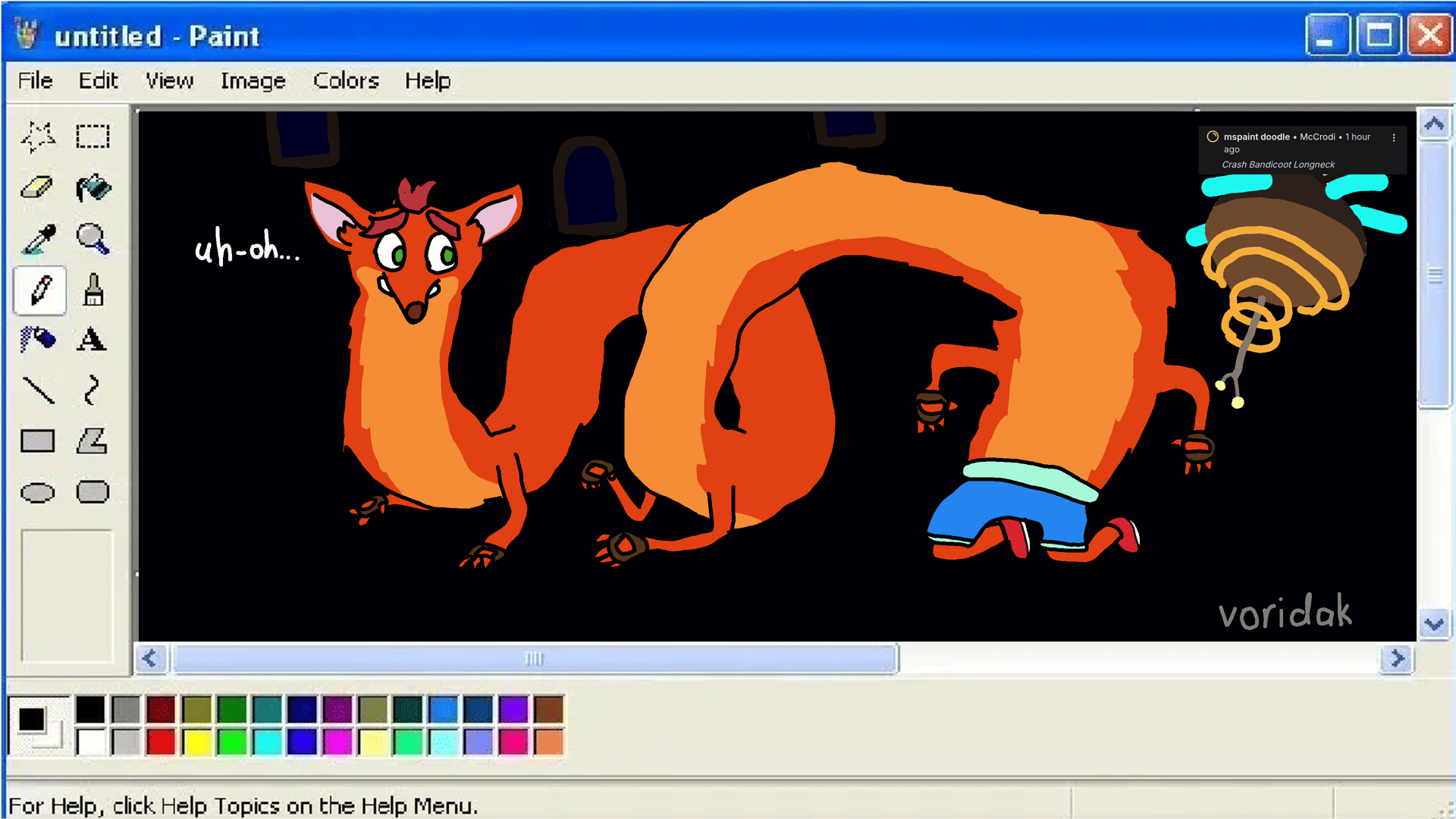
Task: Click the horizontal scrollbar thumb
Action: click(535, 659)
